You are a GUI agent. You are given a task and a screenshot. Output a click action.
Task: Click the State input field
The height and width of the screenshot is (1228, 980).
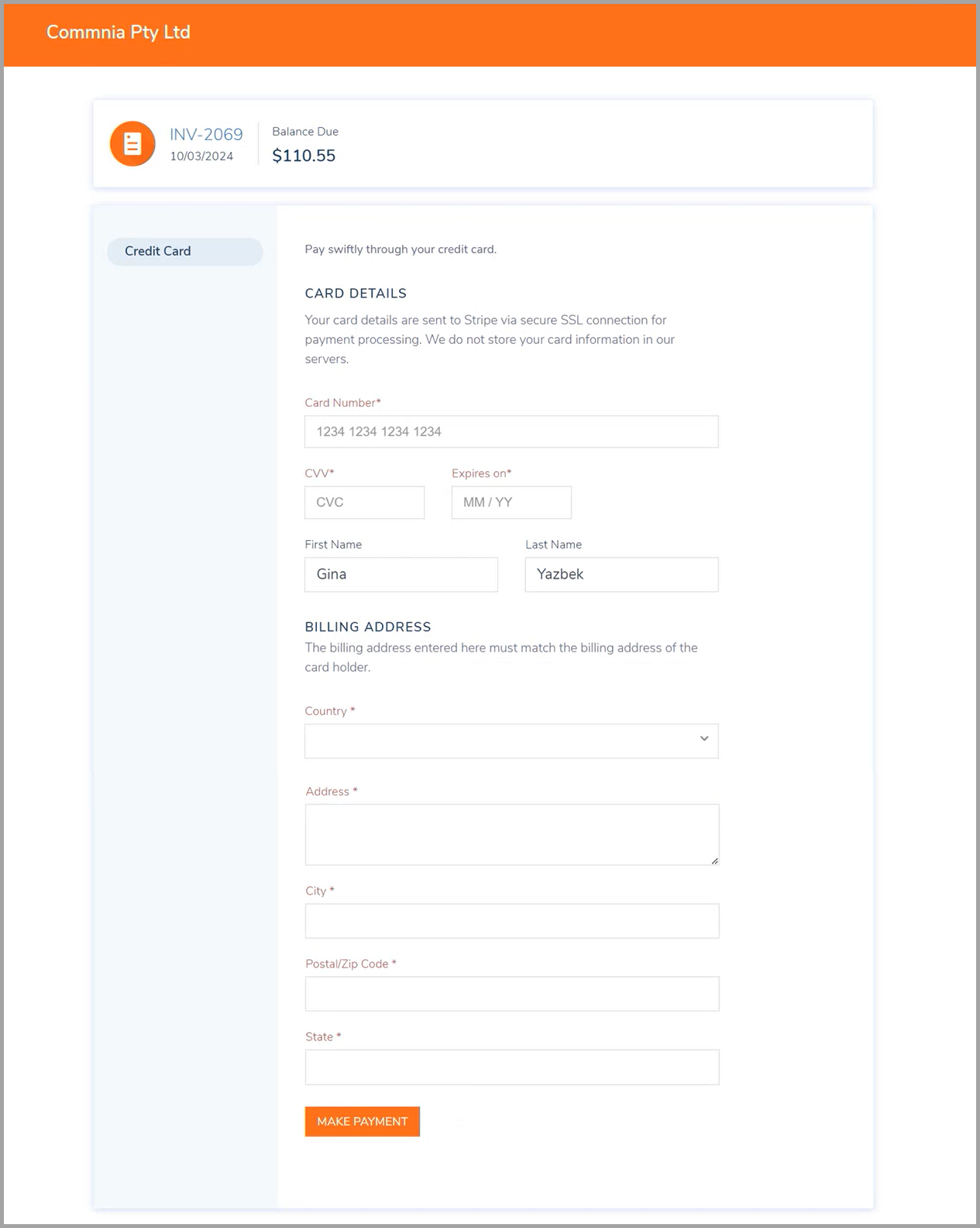pos(512,1067)
